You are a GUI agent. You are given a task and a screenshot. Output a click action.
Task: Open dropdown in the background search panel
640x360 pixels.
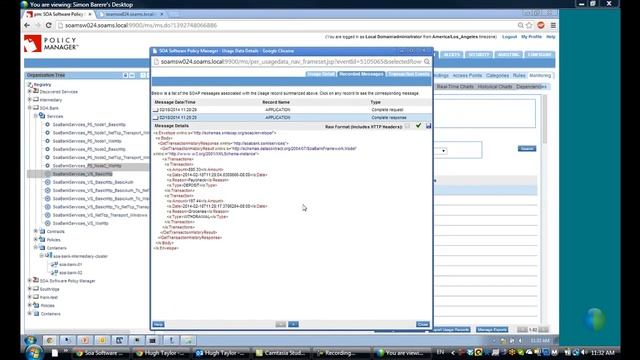click(444, 151)
